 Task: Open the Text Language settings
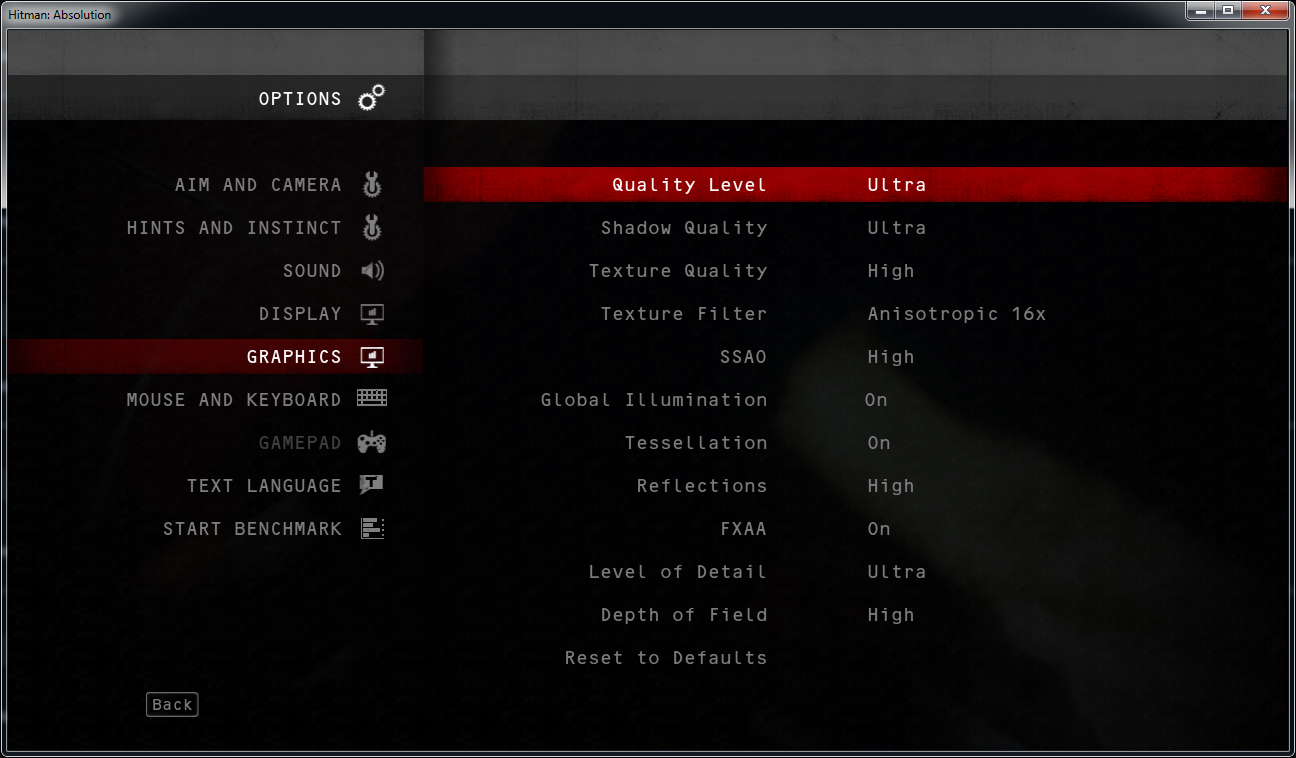click(x=264, y=486)
